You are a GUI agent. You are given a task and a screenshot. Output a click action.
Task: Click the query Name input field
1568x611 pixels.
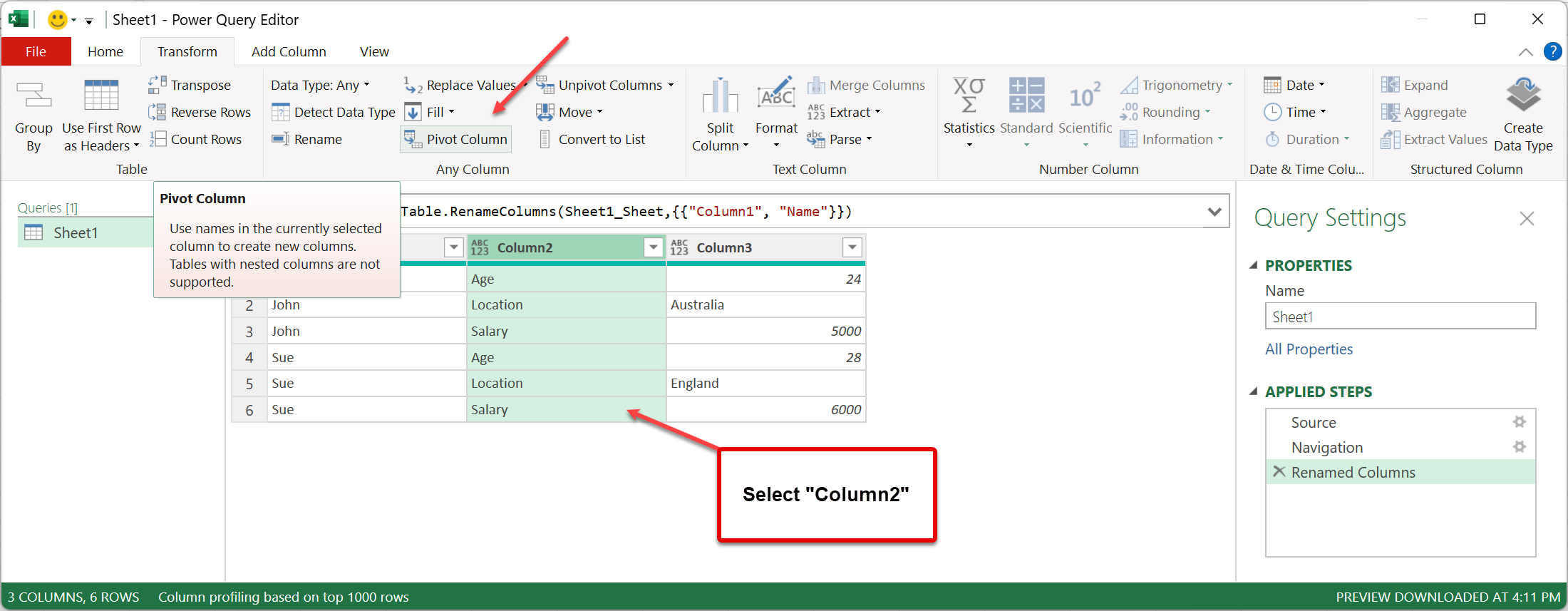click(x=1400, y=316)
